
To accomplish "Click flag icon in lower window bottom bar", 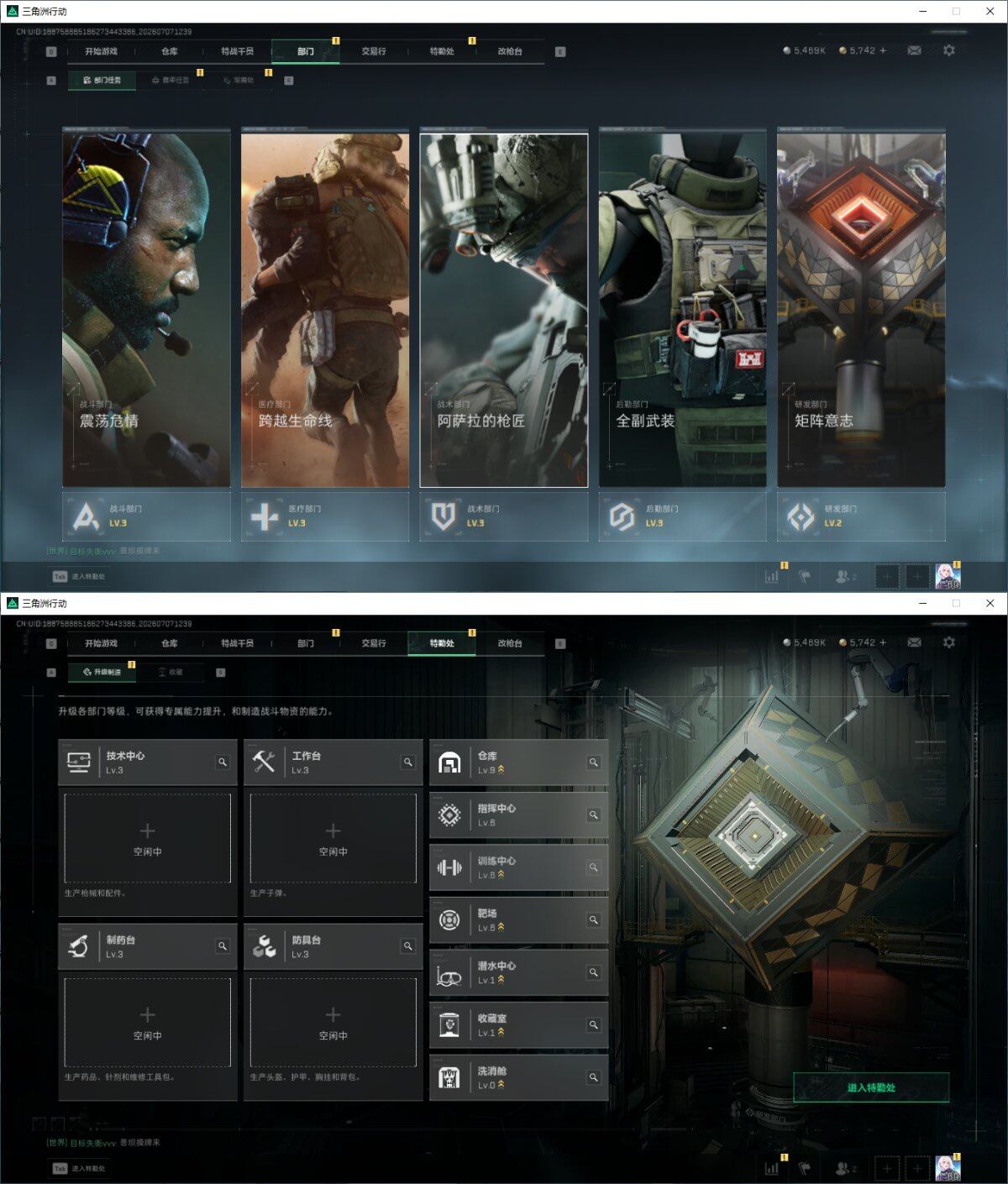I will pos(805,1168).
